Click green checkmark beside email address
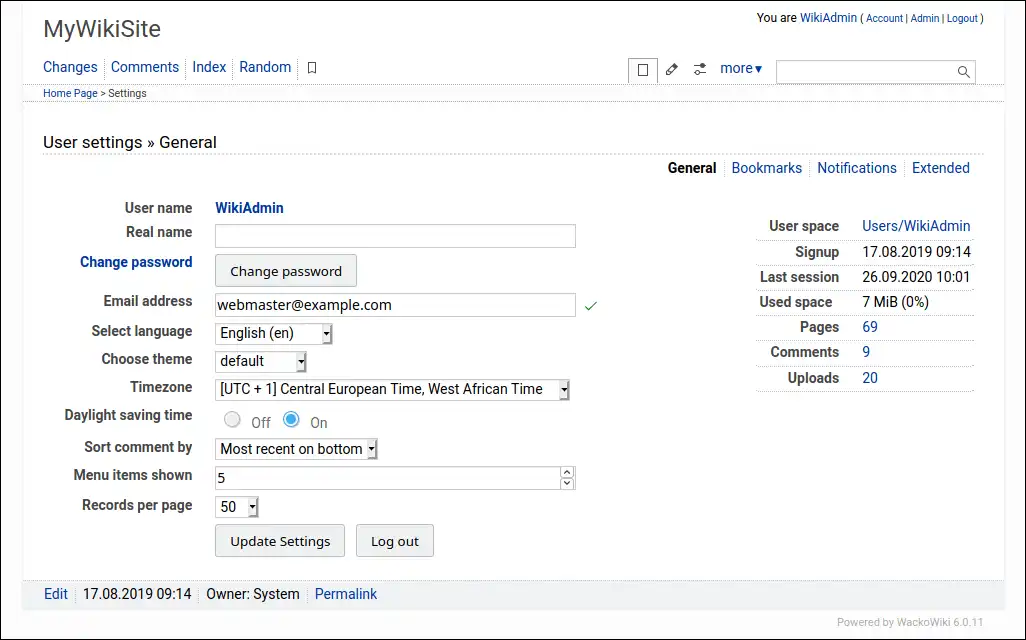Screen dimensions: 1026x640 591,306
